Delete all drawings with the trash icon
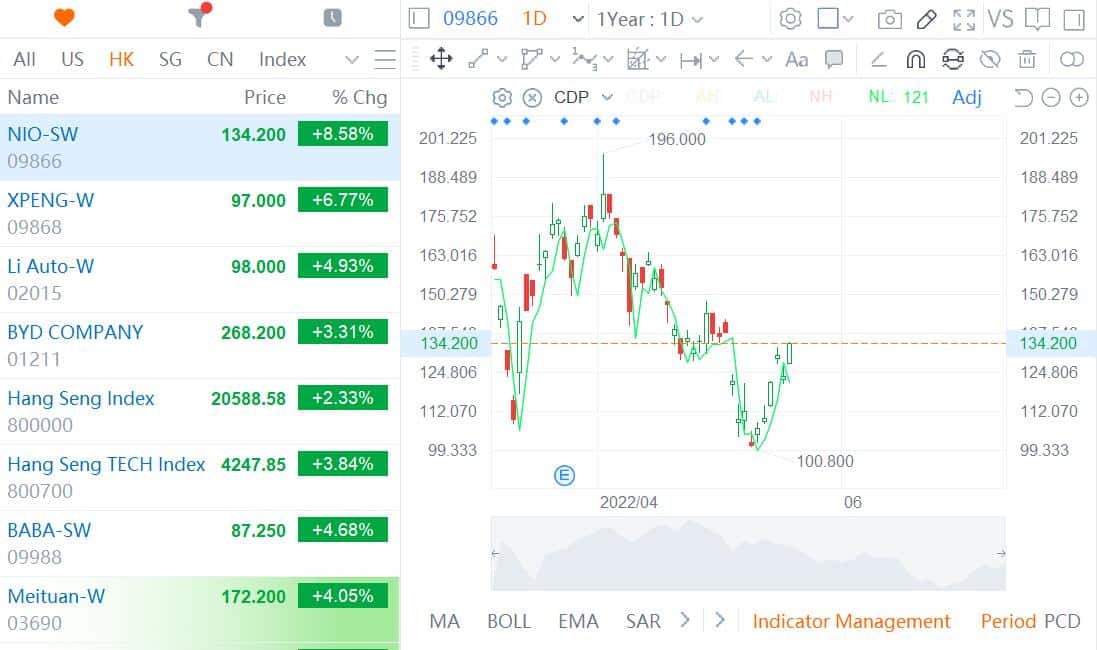 [x=1027, y=60]
